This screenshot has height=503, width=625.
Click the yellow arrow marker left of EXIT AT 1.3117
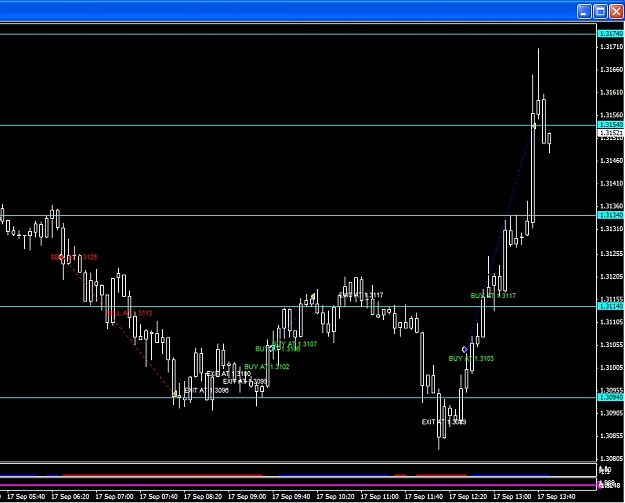pyautogui.click(x=313, y=297)
